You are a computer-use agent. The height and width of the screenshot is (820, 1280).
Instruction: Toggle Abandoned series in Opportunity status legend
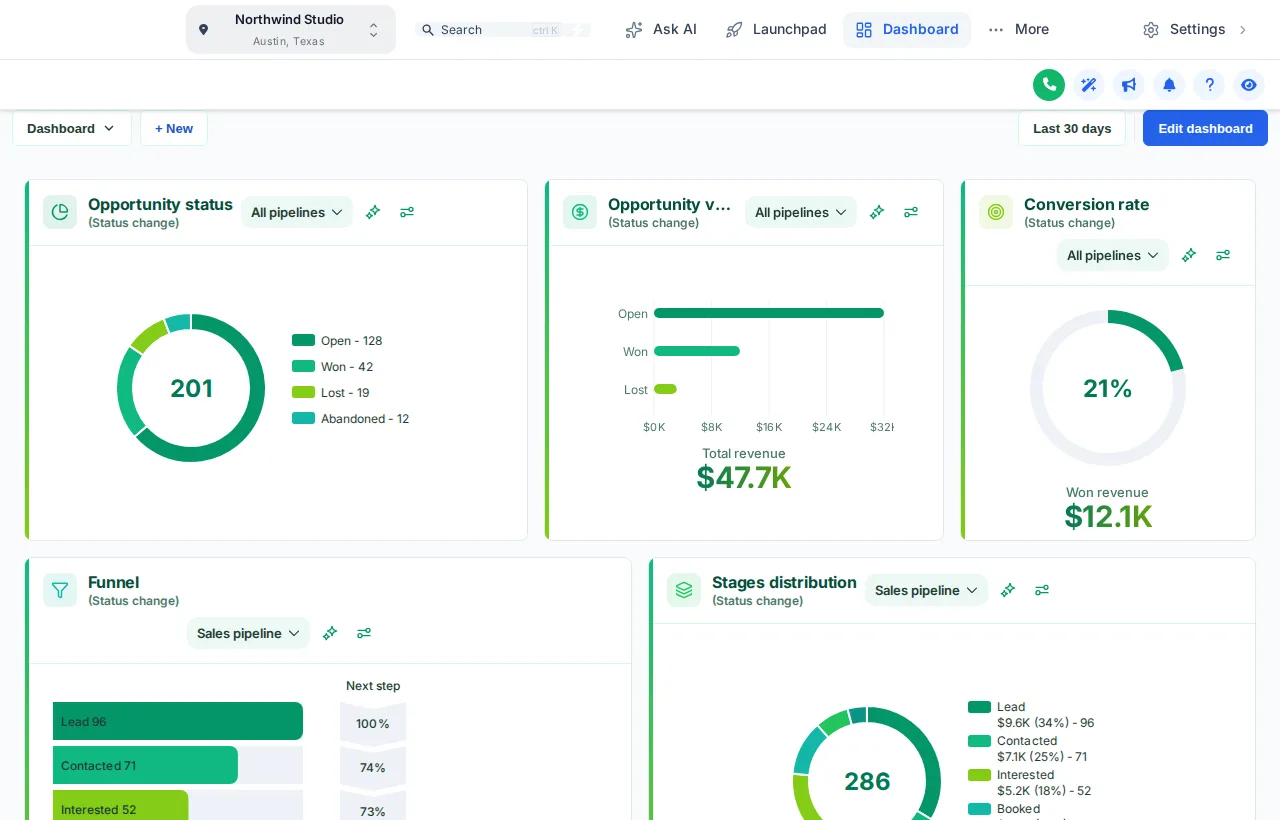pos(351,419)
